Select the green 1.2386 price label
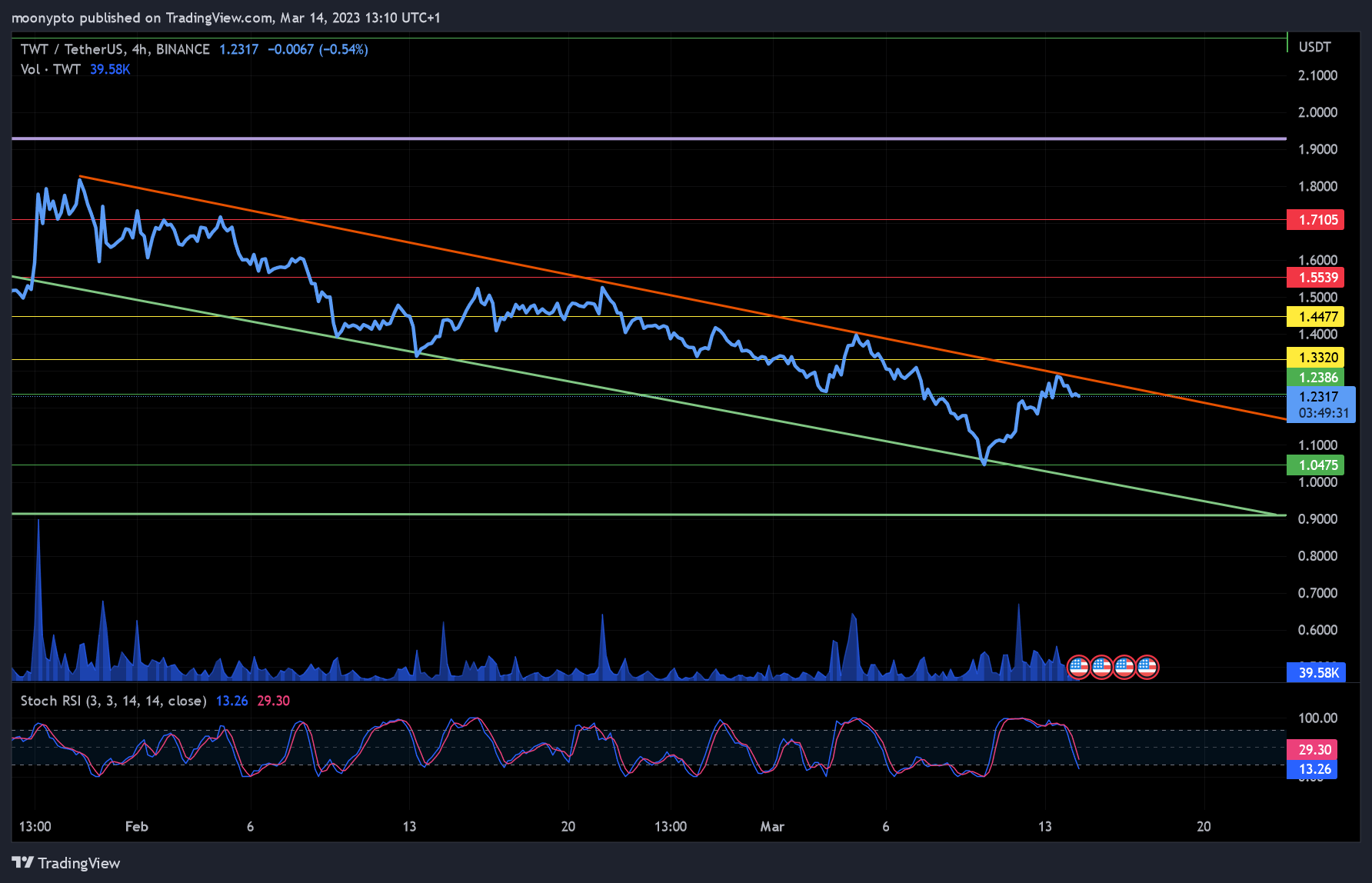This screenshot has height=883, width=1372. click(x=1316, y=377)
